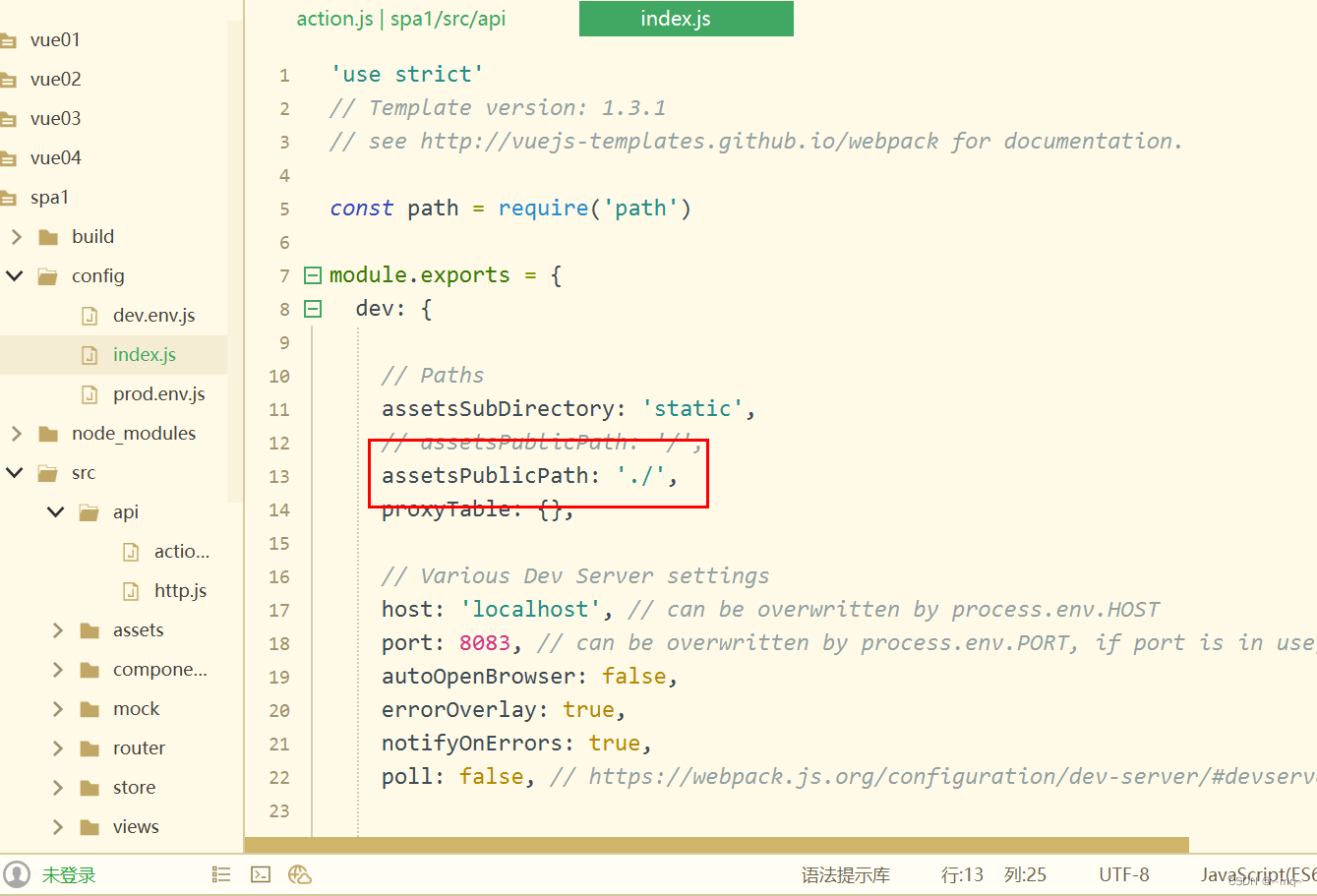1317x896 pixels.
Task: Click the 未登录 login link
Action: pyautogui.click(x=69, y=875)
